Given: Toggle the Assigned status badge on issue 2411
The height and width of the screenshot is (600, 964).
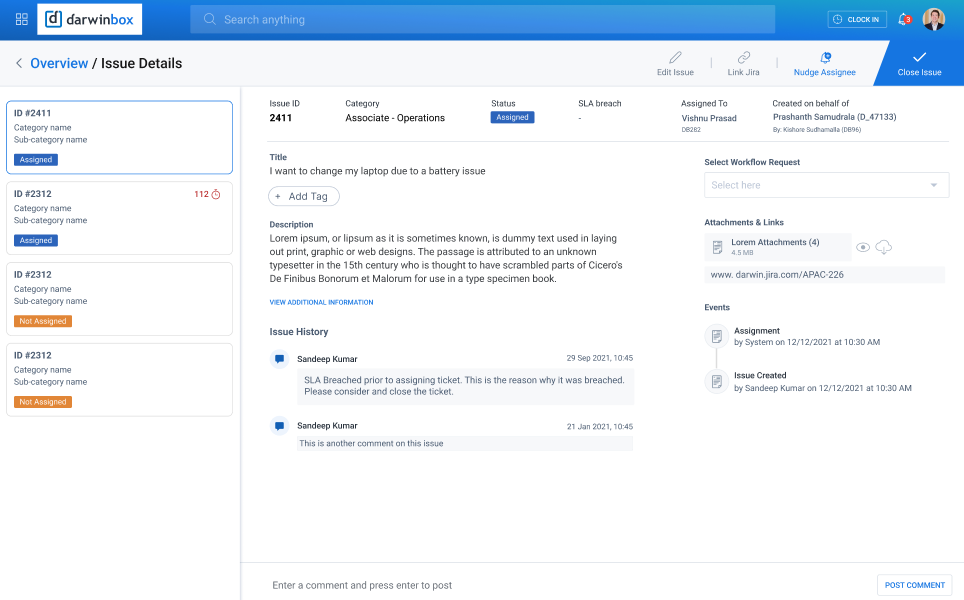Looking at the screenshot, I should tap(35, 159).
